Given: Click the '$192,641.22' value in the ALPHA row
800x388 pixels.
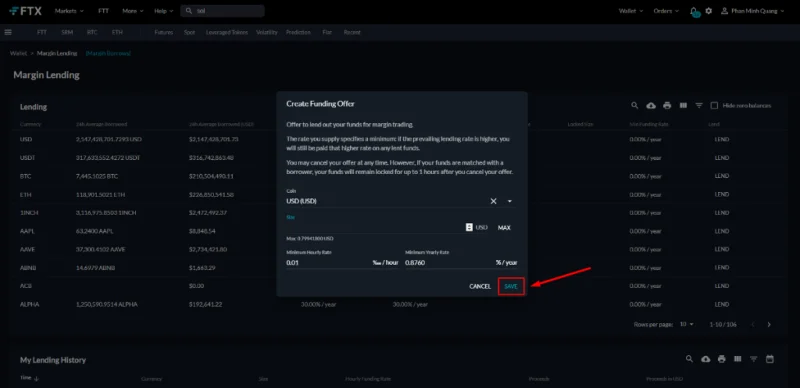Looking at the screenshot, I should point(207,304).
